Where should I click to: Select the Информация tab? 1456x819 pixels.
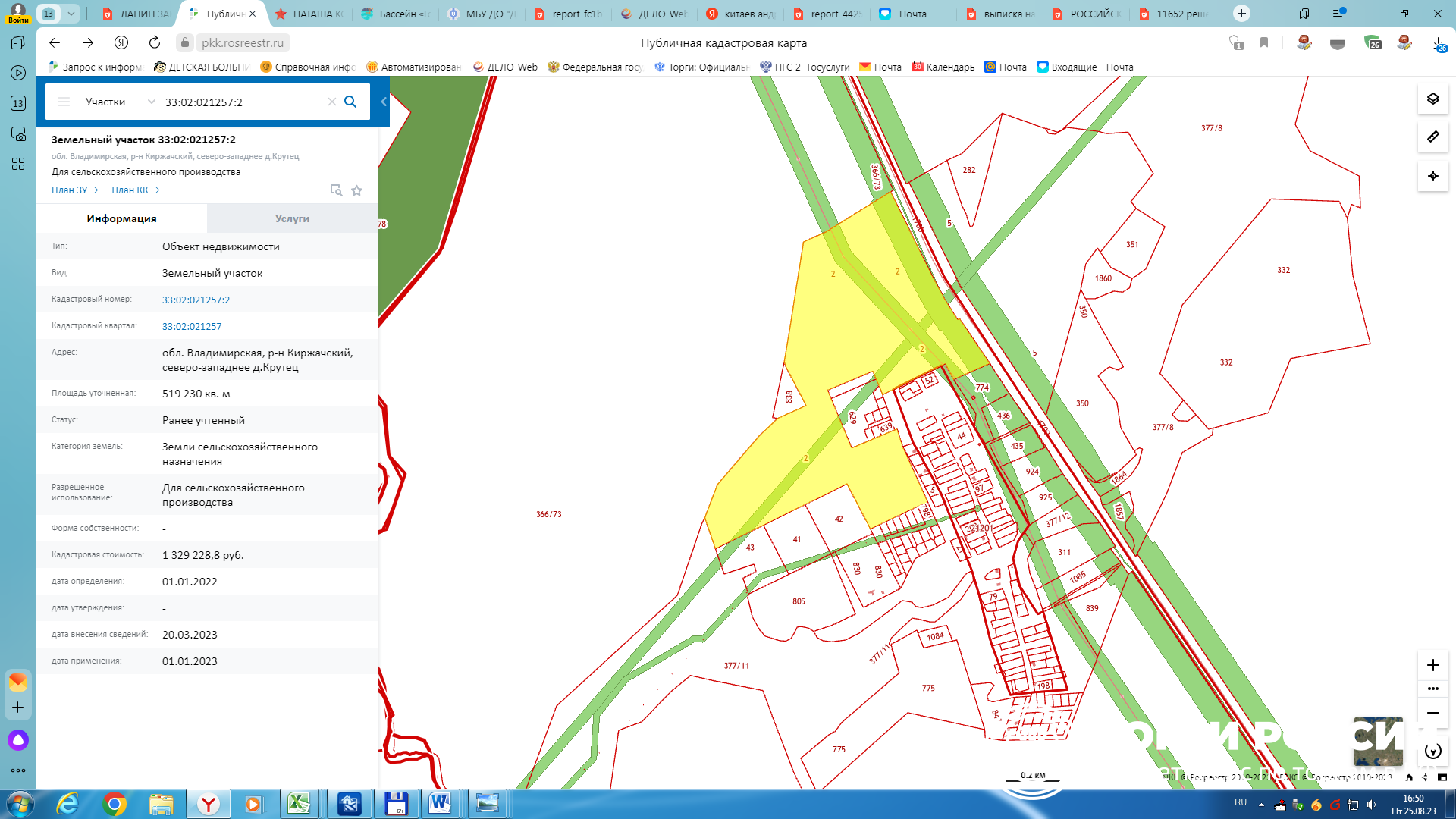[x=121, y=218]
